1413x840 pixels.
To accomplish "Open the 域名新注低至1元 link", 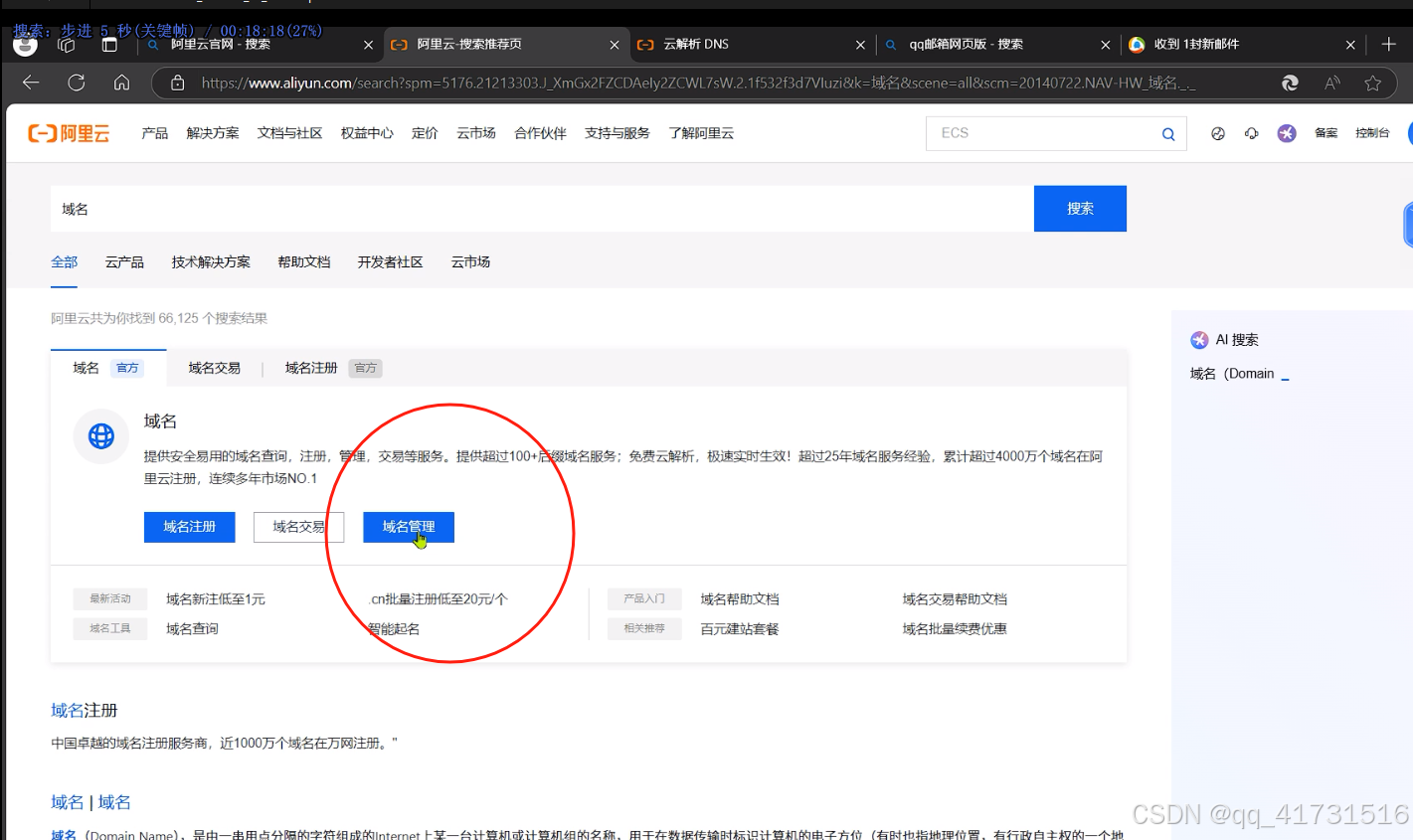I will (216, 599).
